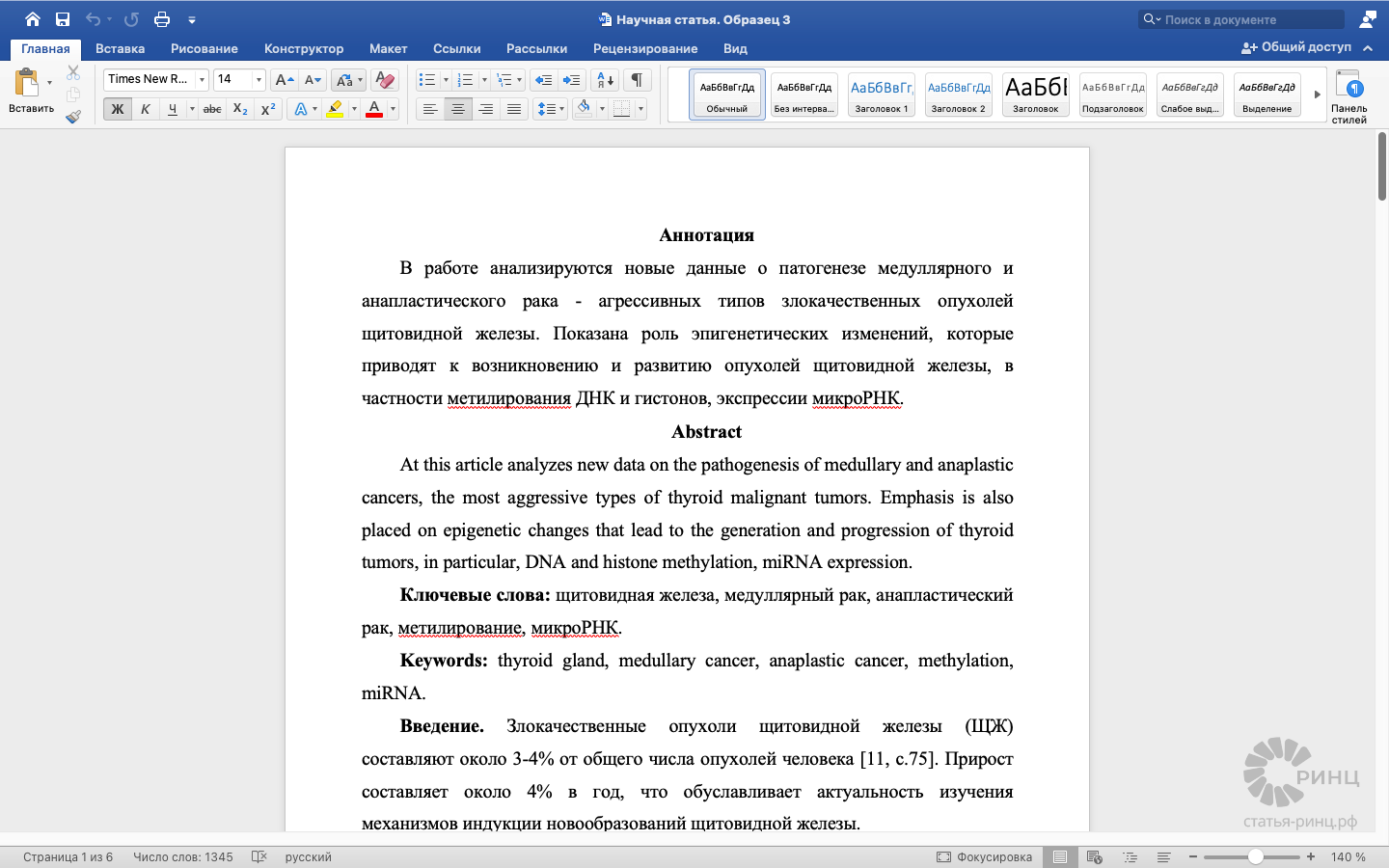The image size is (1389, 868).
Task: Open the font name dropdown
Action: click(x=202, y=80)
